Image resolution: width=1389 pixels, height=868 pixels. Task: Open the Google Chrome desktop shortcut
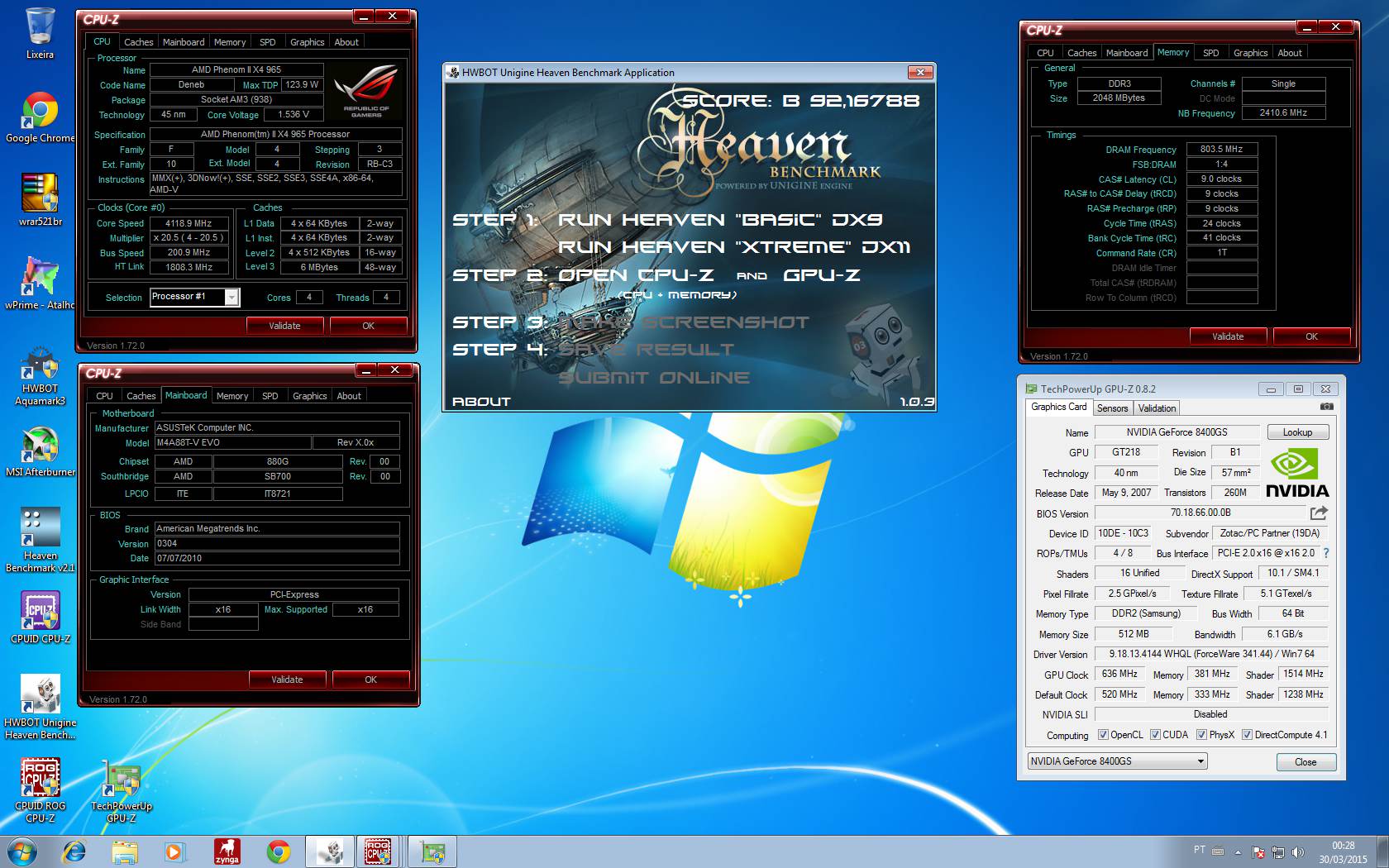[40, 117]
